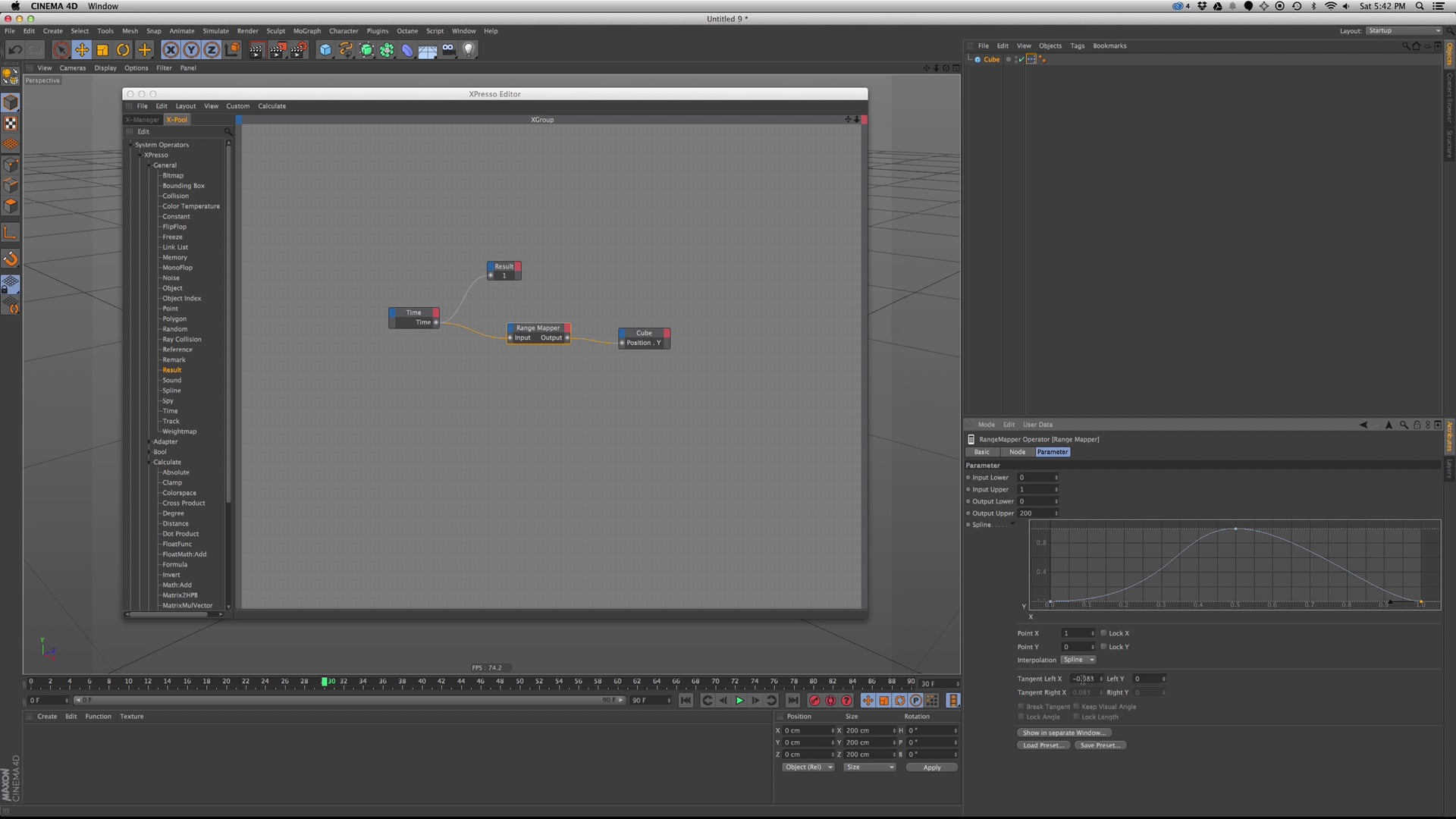Click the Record Active Objects button
Image resolution: width=1456 pixels, height=819 pixels.
coord(814,701)
